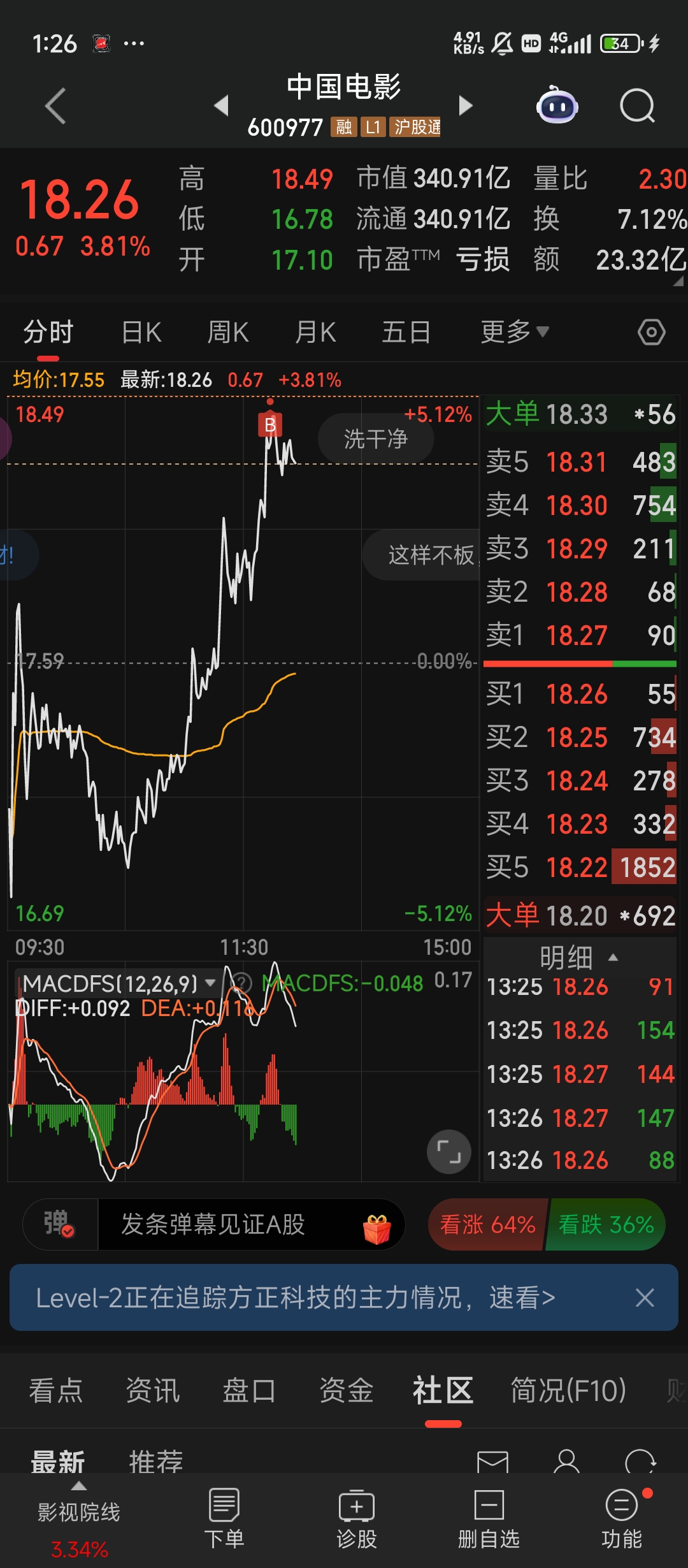Select 买1 18.26 bid row
Image resolution: width=688 pixels, height=1568 pixels.
tap(580, 693)
